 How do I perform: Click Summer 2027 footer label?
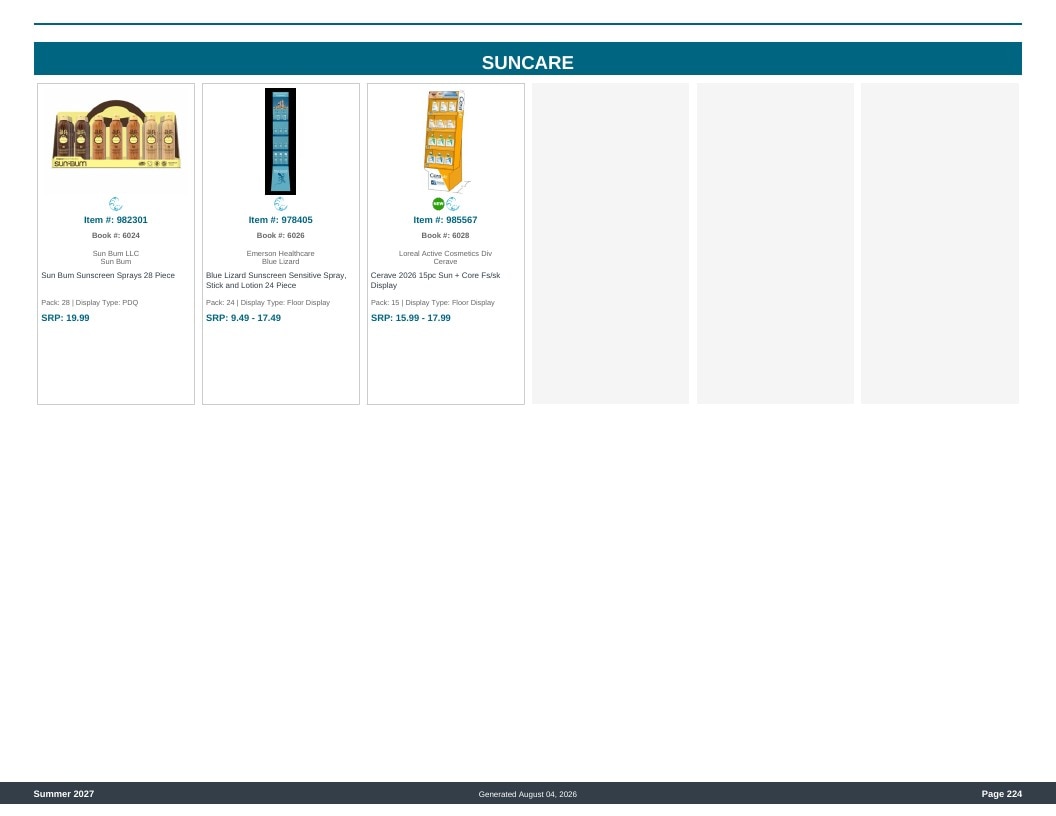(64, 794)
